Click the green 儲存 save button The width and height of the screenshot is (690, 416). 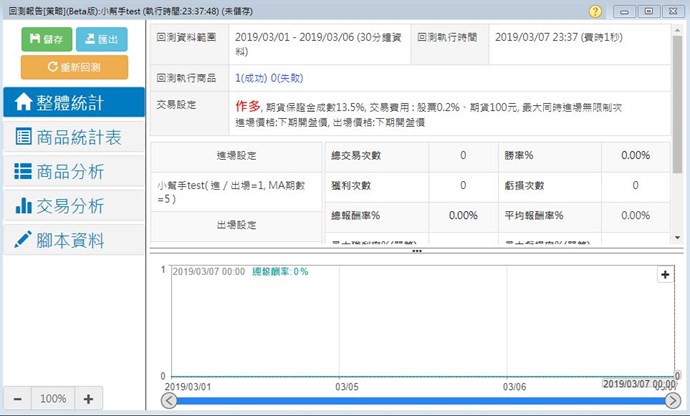pos(46,39)
